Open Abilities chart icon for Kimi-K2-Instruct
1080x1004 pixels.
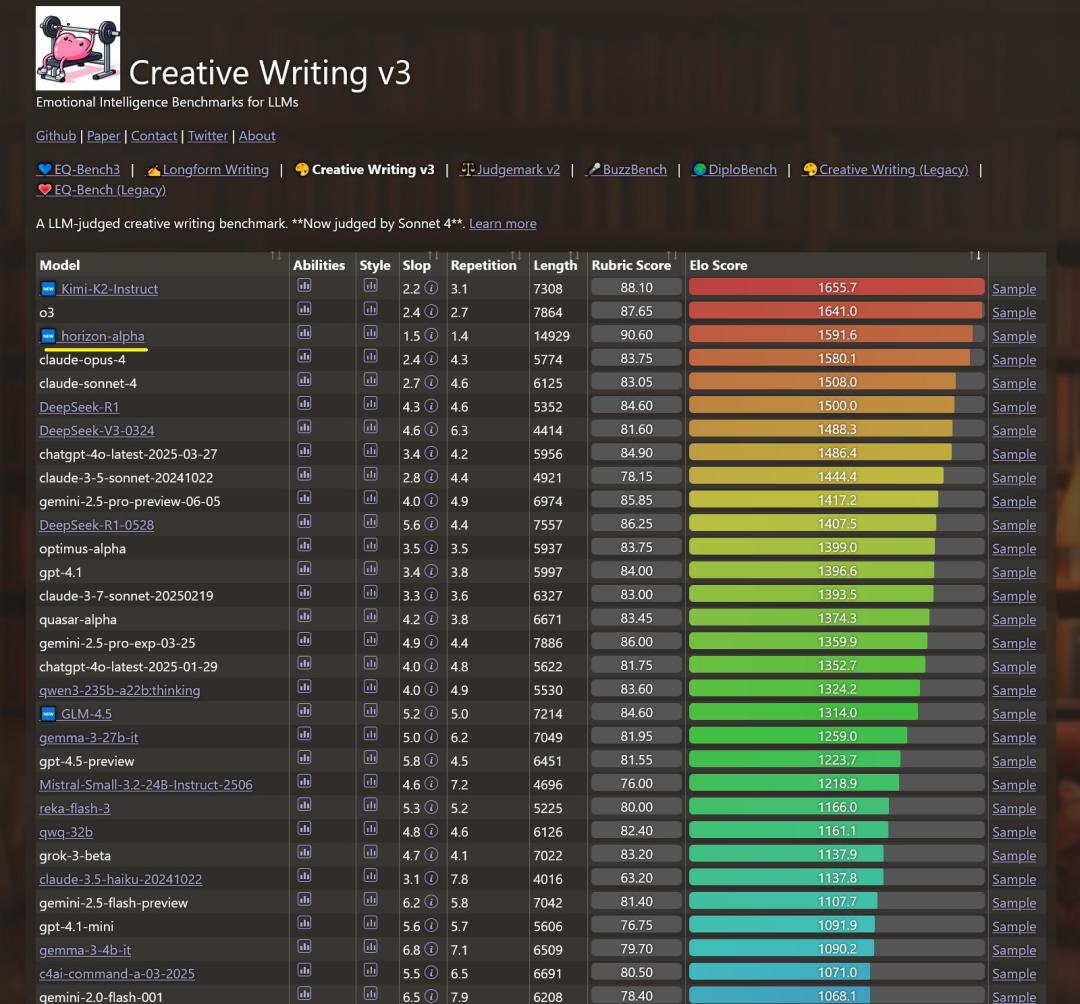point(304,287)
